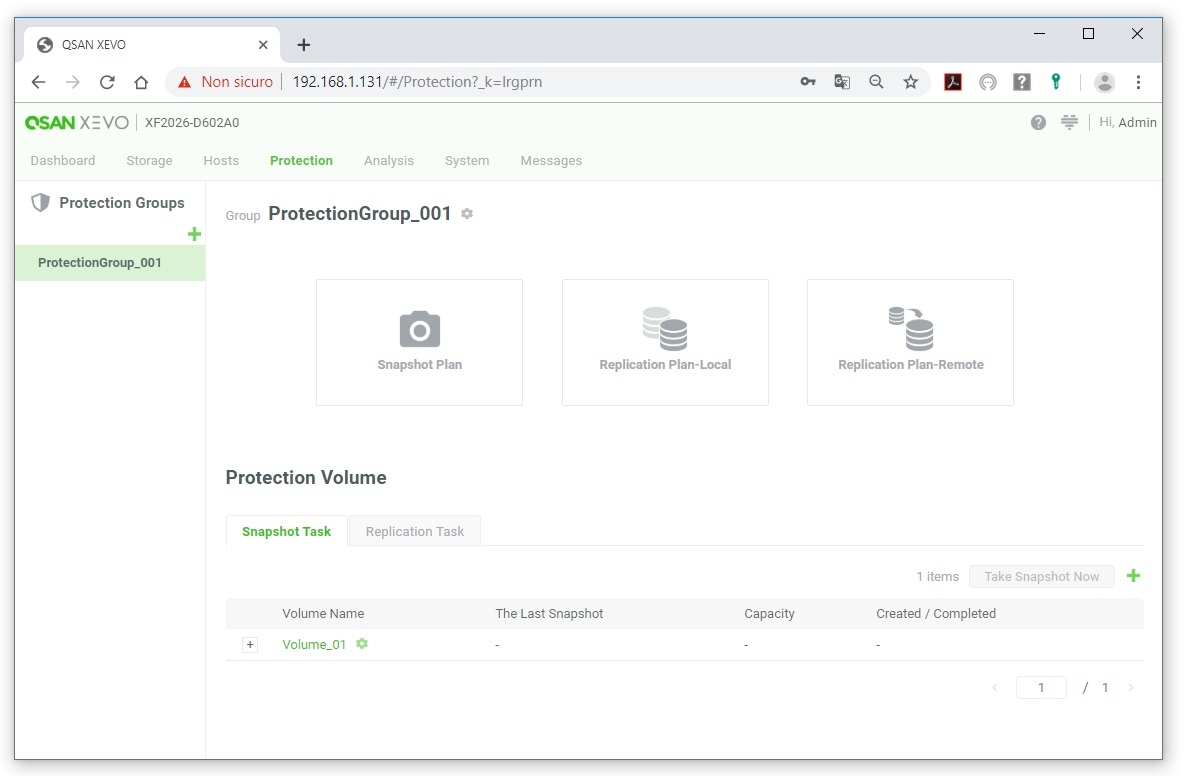Open the Replication Plan-Remote card
This screenshot has height=776, width=1186.
pos(910,342)
